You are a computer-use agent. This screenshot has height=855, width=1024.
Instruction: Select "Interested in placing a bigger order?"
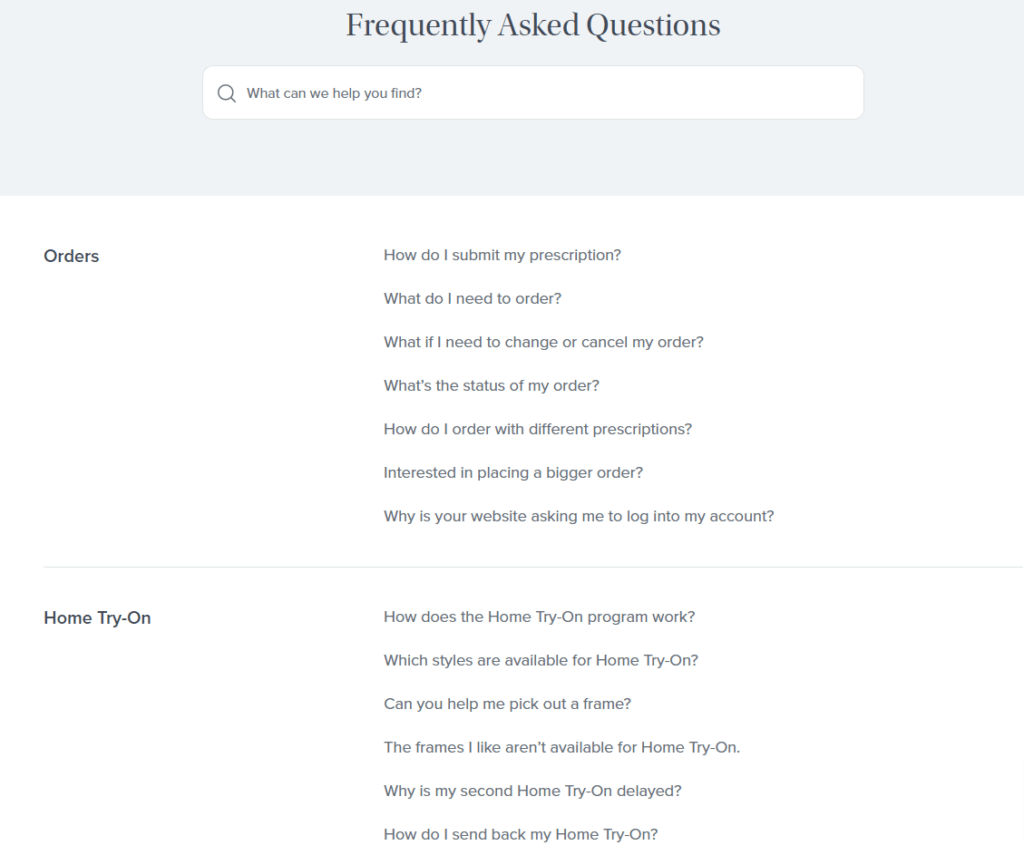pyautogui.click(x=513, y=473)
